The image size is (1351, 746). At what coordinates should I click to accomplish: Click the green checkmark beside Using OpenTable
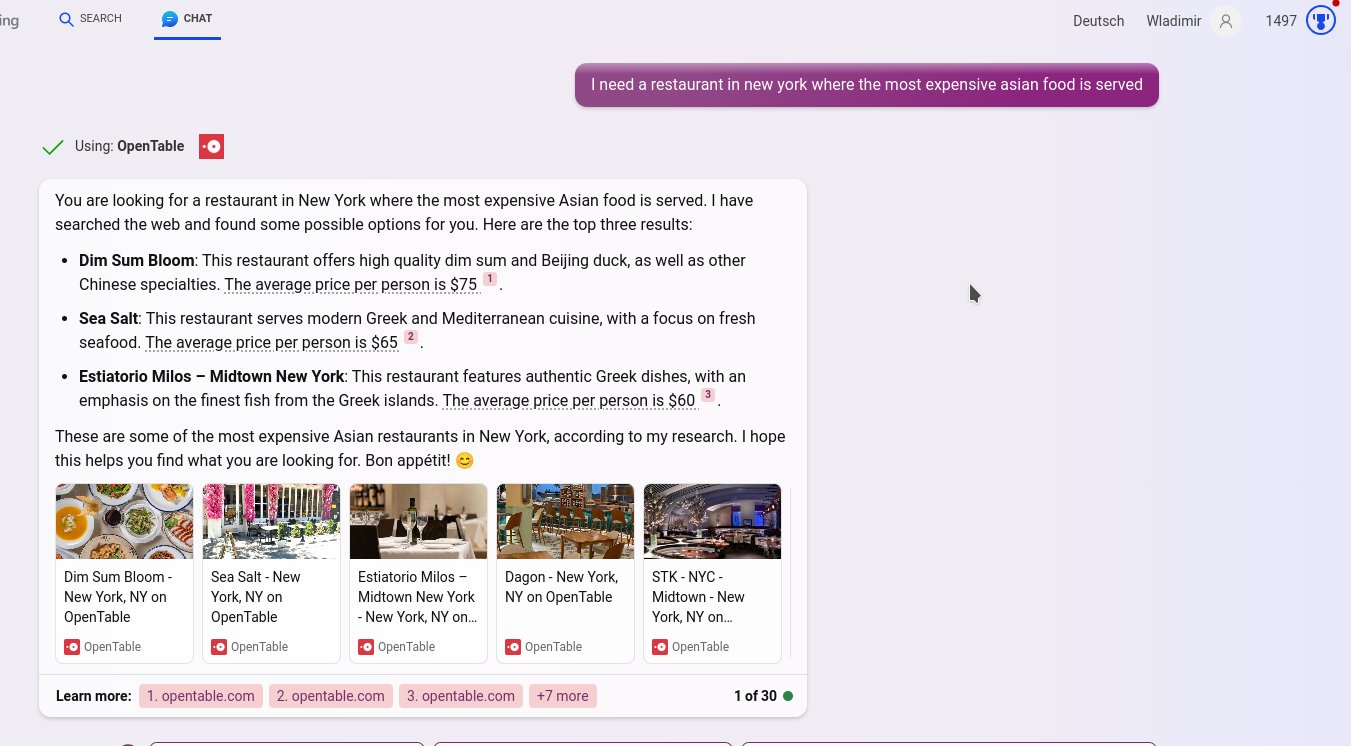pos(53,147)
